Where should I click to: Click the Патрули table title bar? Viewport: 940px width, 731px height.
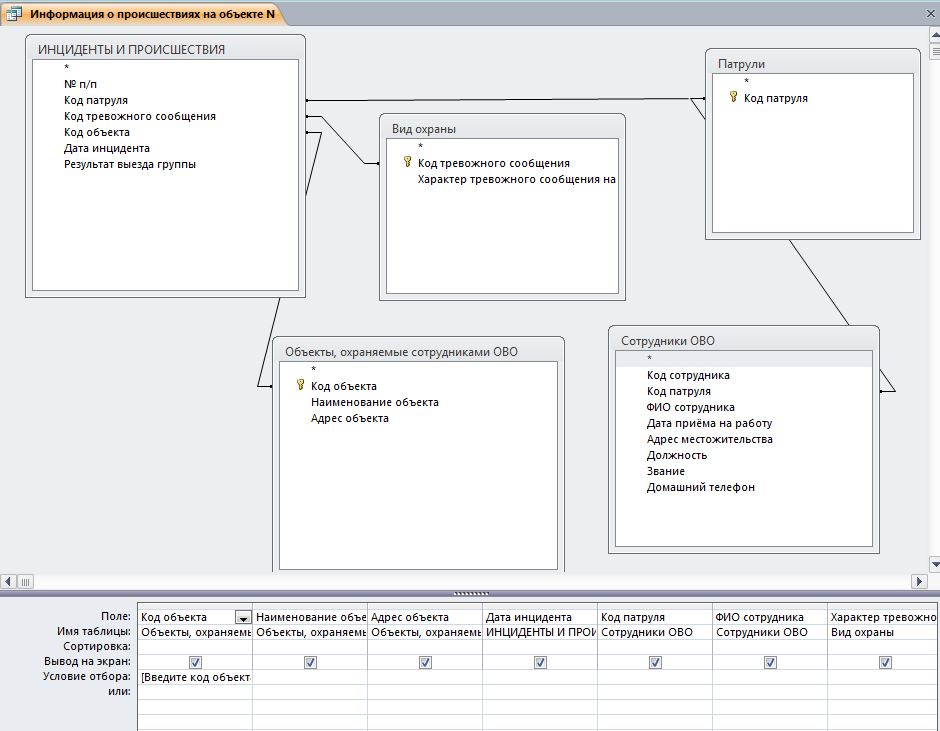click(812, 64)
